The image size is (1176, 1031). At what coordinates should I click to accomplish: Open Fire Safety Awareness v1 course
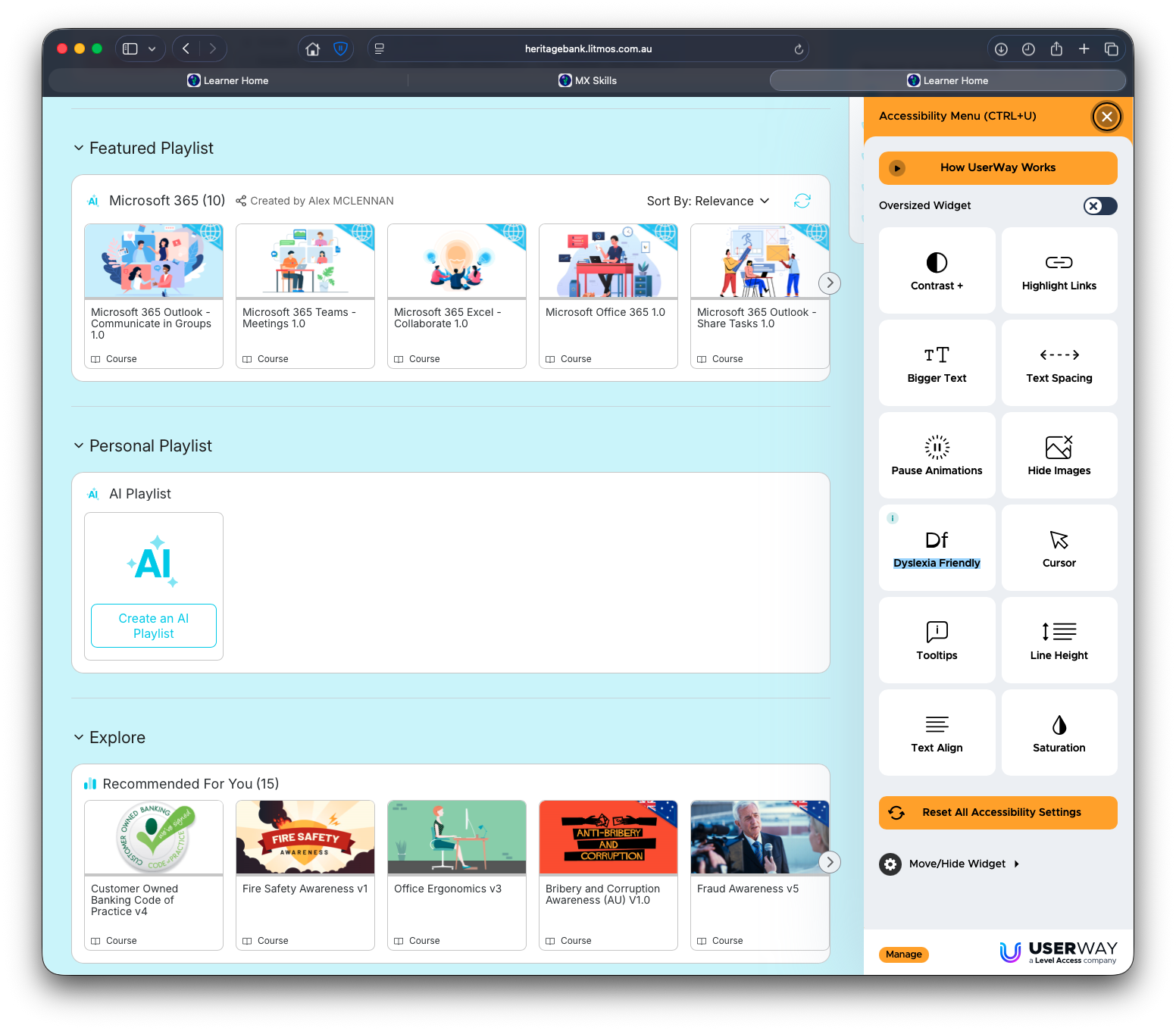click(x=305, y=875)
